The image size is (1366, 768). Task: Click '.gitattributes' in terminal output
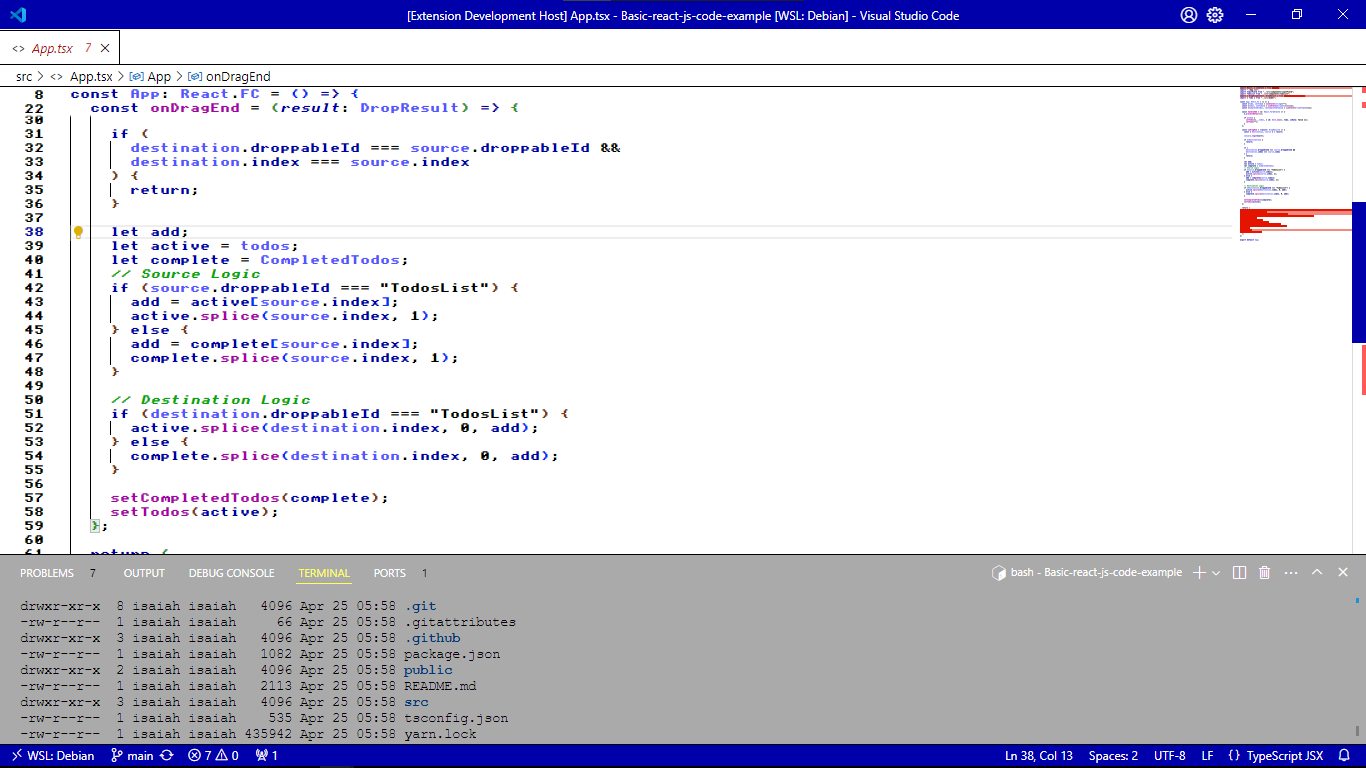[460, 622]
